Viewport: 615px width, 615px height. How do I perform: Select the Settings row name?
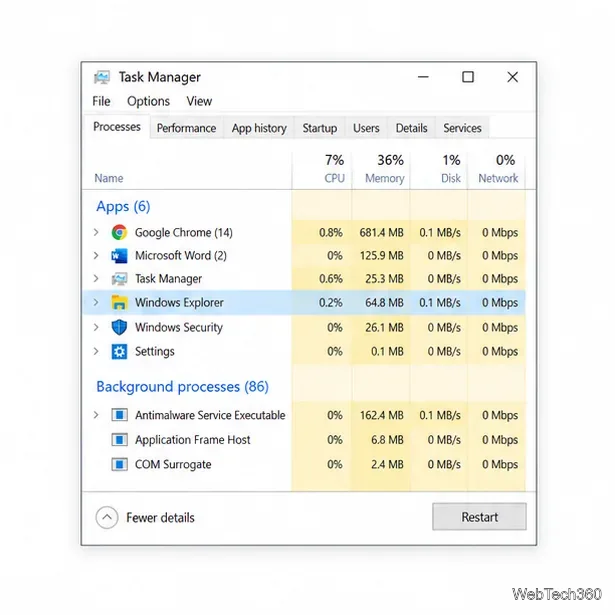pyautogui.click(x=155, y=351)
